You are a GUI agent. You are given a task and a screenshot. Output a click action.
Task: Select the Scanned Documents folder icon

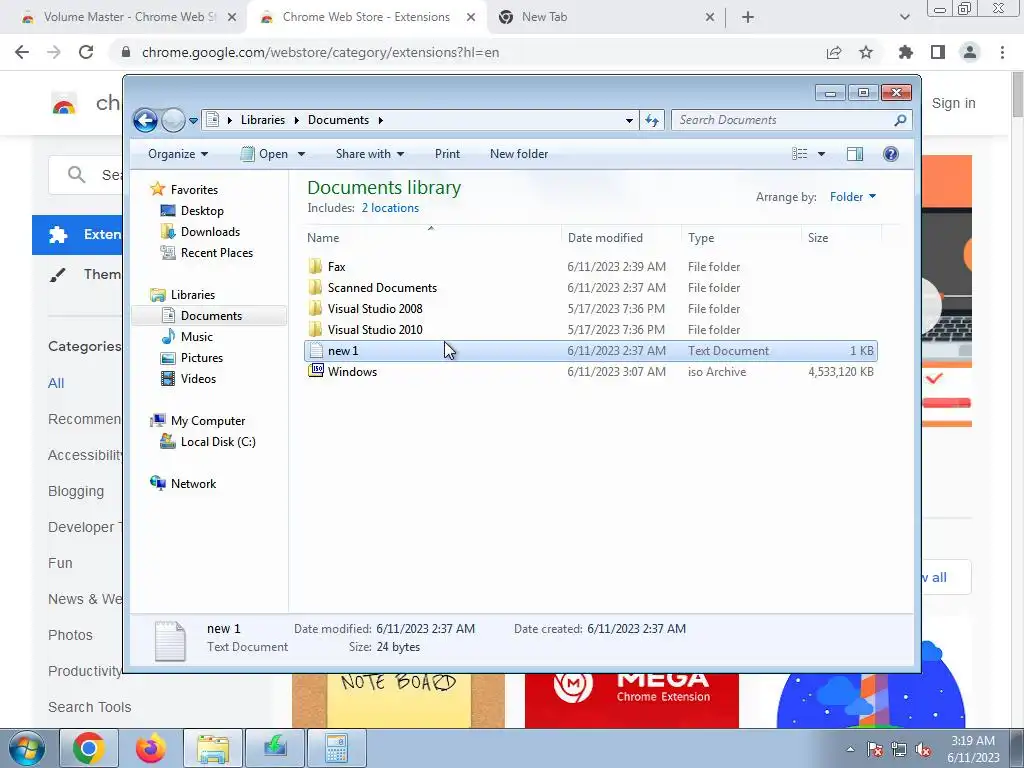pyautogui.click(x=316, y=287)
